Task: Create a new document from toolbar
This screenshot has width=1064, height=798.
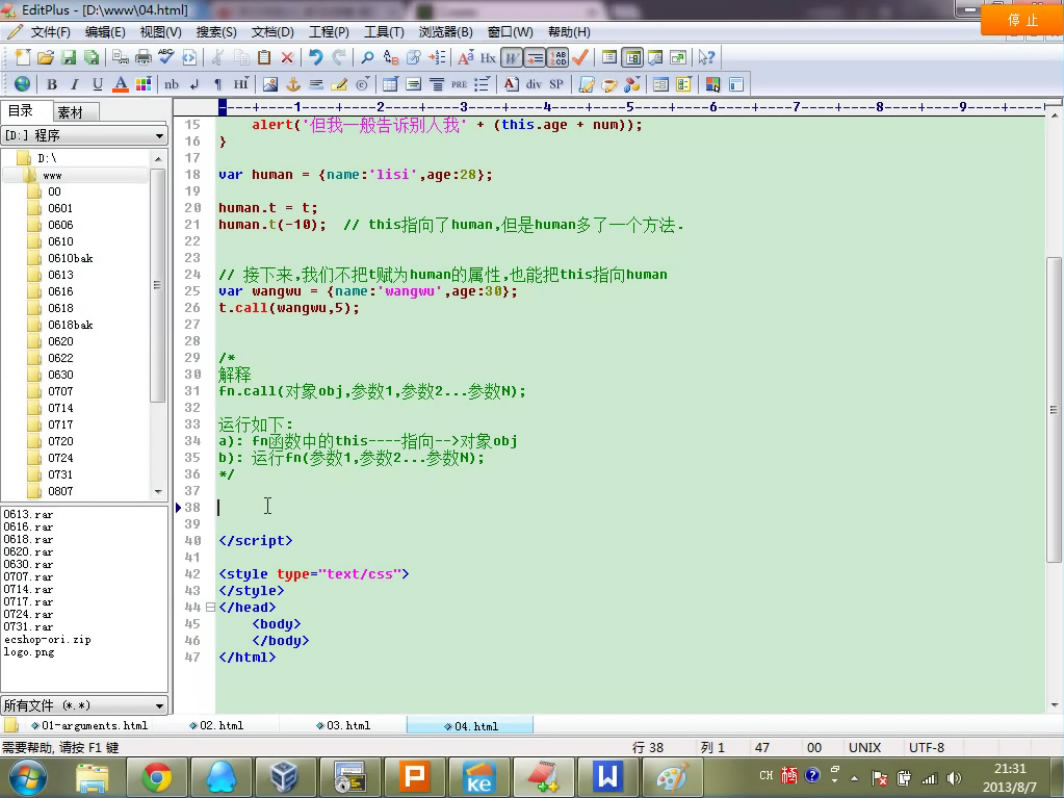Action: pyautogui.click(x=22, y=58)
